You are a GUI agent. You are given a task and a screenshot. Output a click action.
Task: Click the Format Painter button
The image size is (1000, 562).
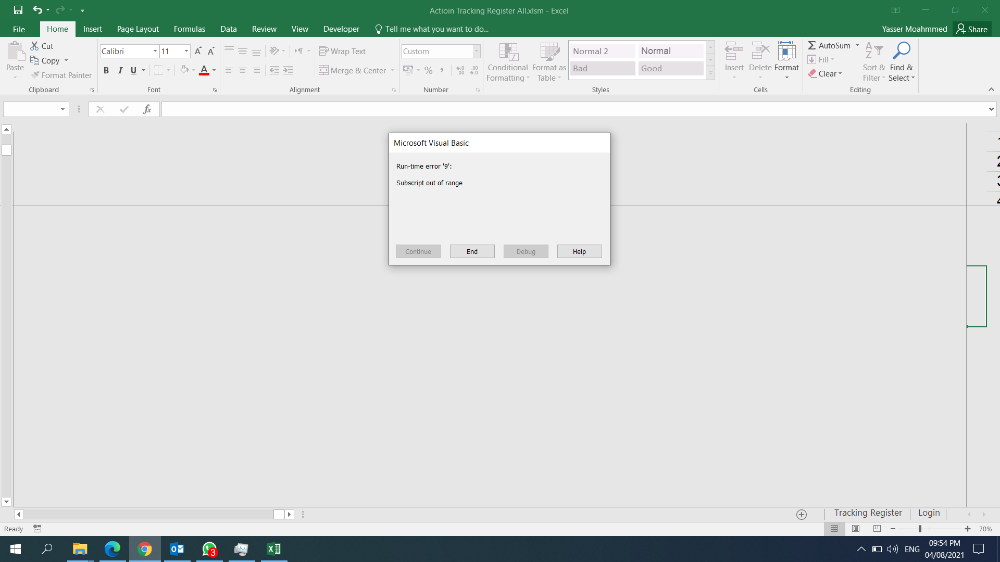point(61,75)
